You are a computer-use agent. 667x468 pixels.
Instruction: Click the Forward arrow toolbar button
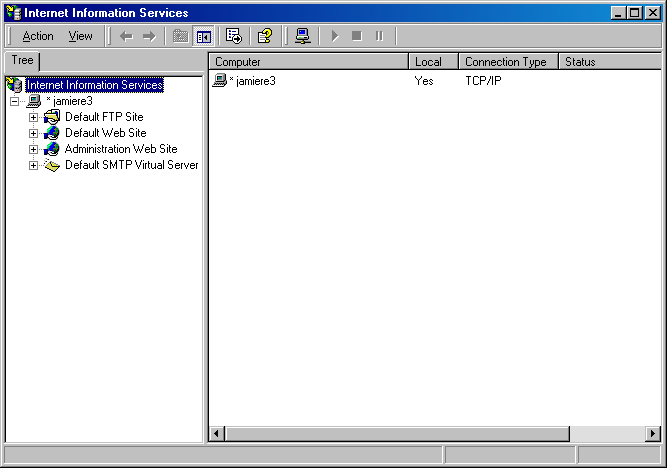click(x=149, y=37)
